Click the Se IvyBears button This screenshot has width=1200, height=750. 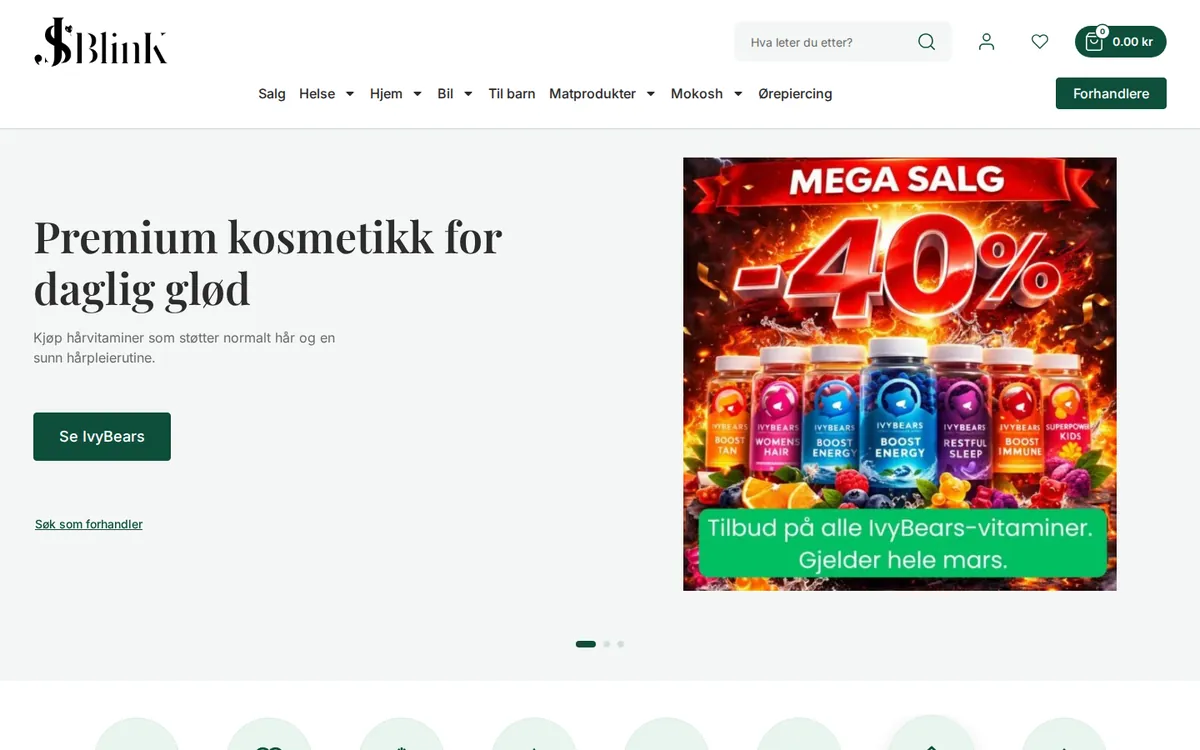pos(102,436)
